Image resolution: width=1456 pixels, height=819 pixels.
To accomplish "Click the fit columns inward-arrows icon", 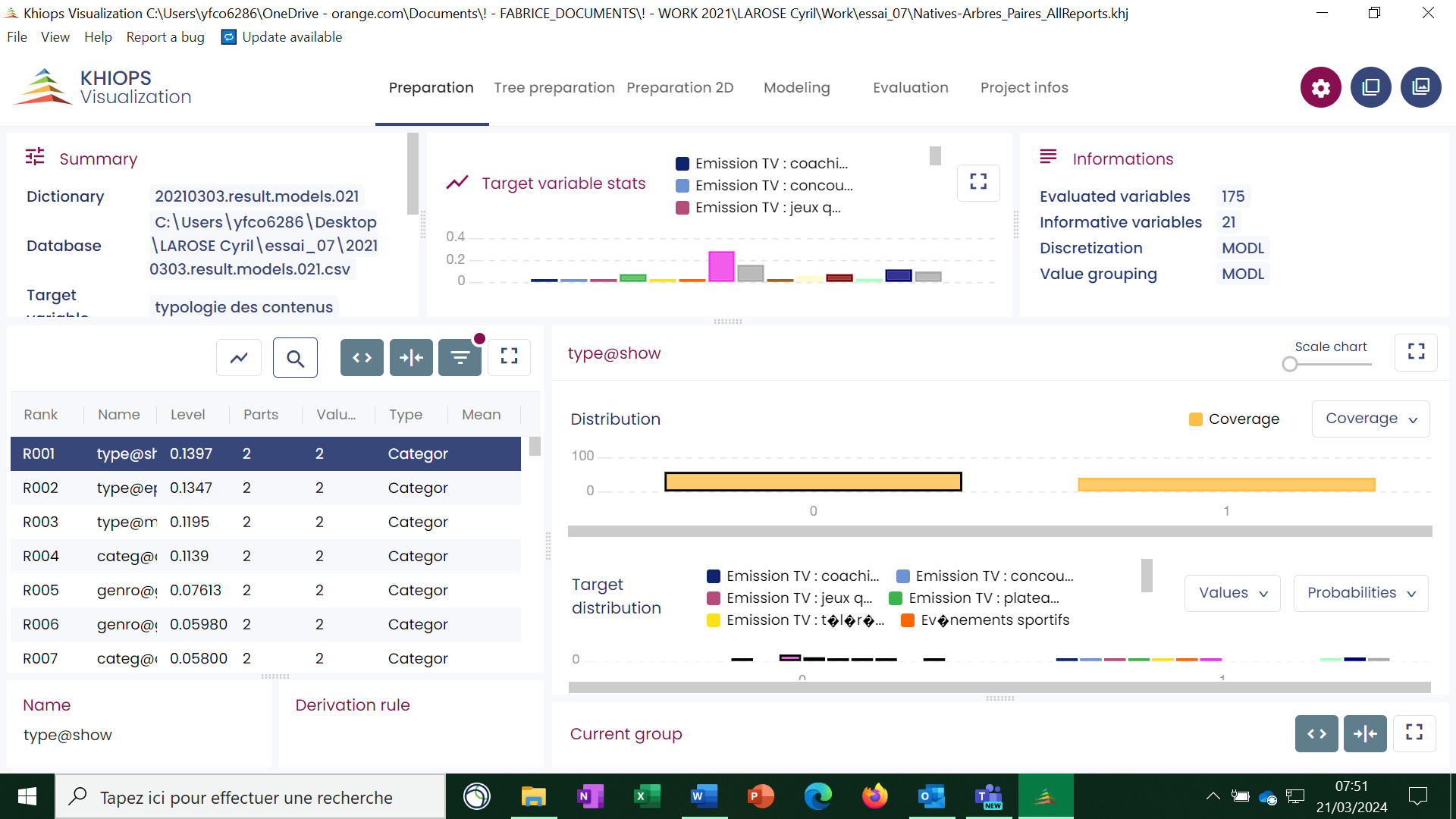I will pos(411,357).
